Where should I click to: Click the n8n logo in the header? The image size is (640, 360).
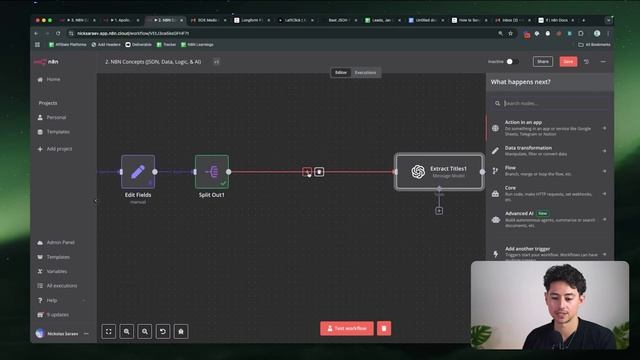[46, 62]
